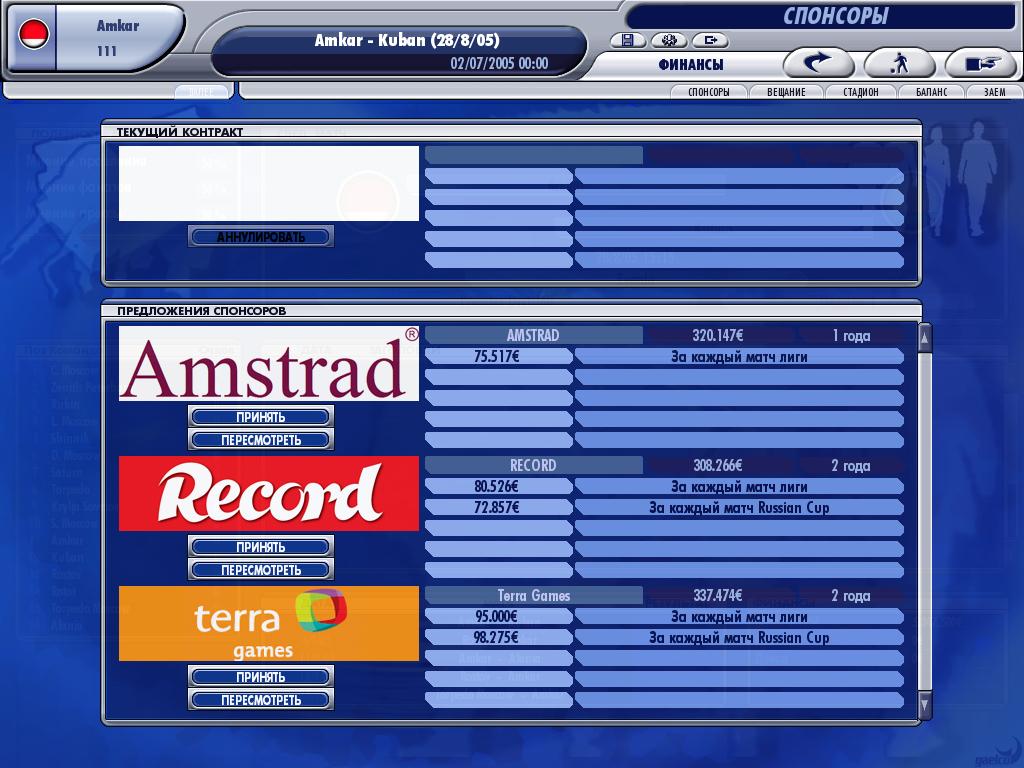Open the Стадион tab
The width and height of the screenshot is (1024, 768).
click(861, 92)
